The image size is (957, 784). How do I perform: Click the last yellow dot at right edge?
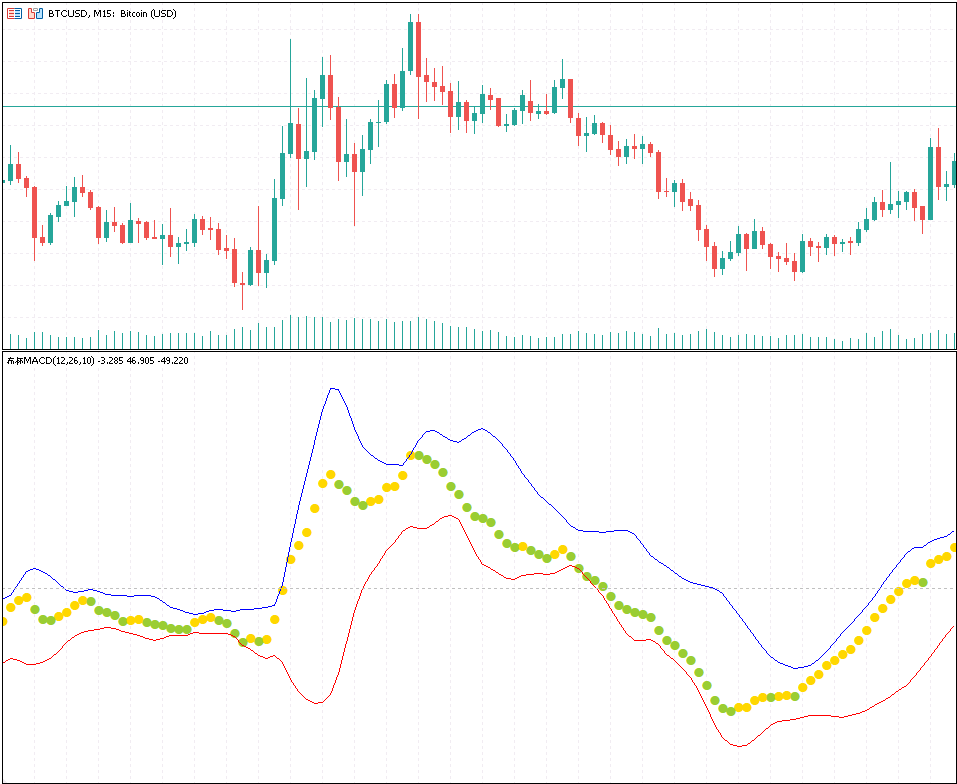[954, 548]
